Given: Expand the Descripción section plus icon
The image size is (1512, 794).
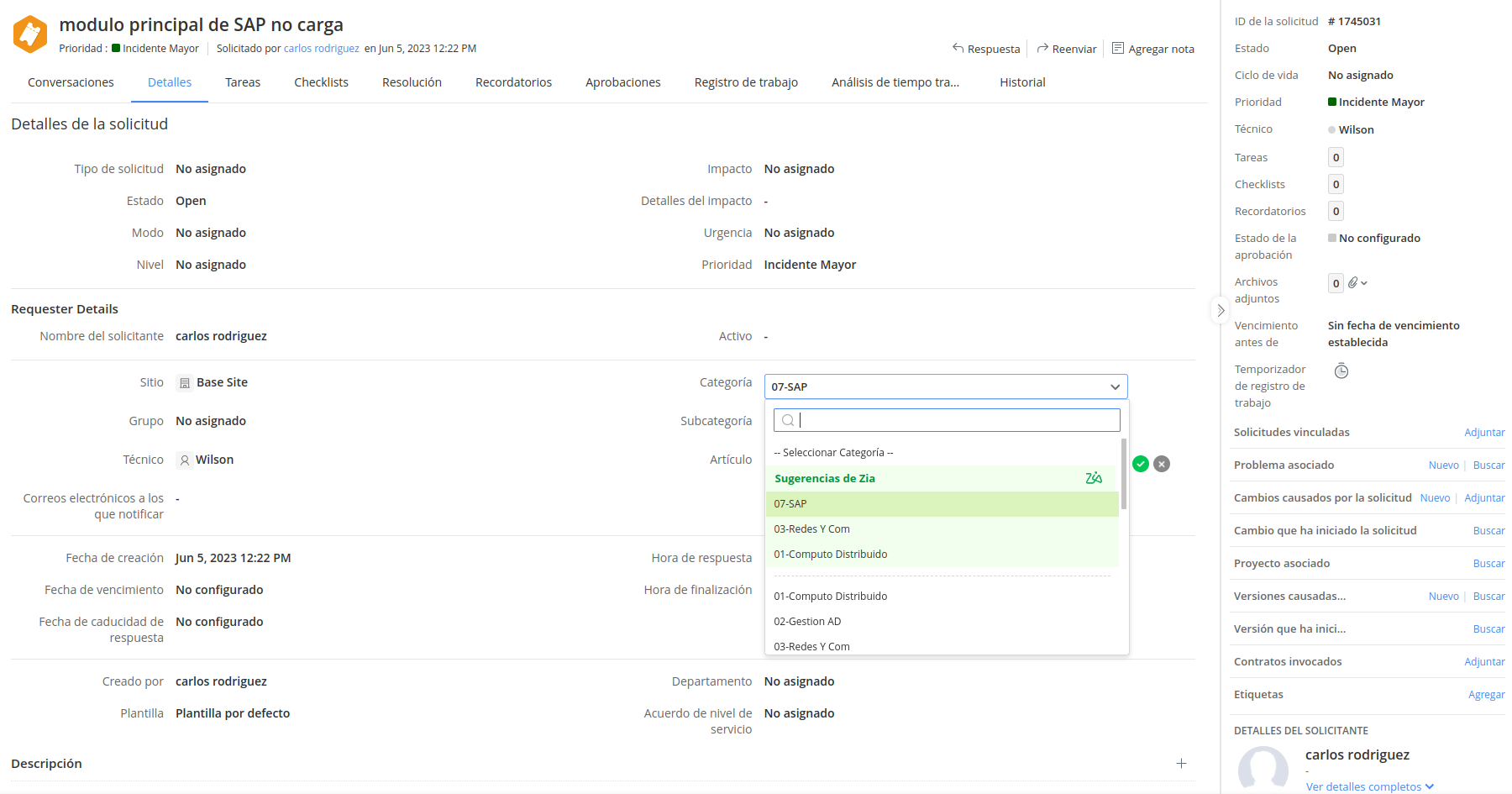Looking at the screenshot, I should pyautogui.click(x=1181, y=764).
